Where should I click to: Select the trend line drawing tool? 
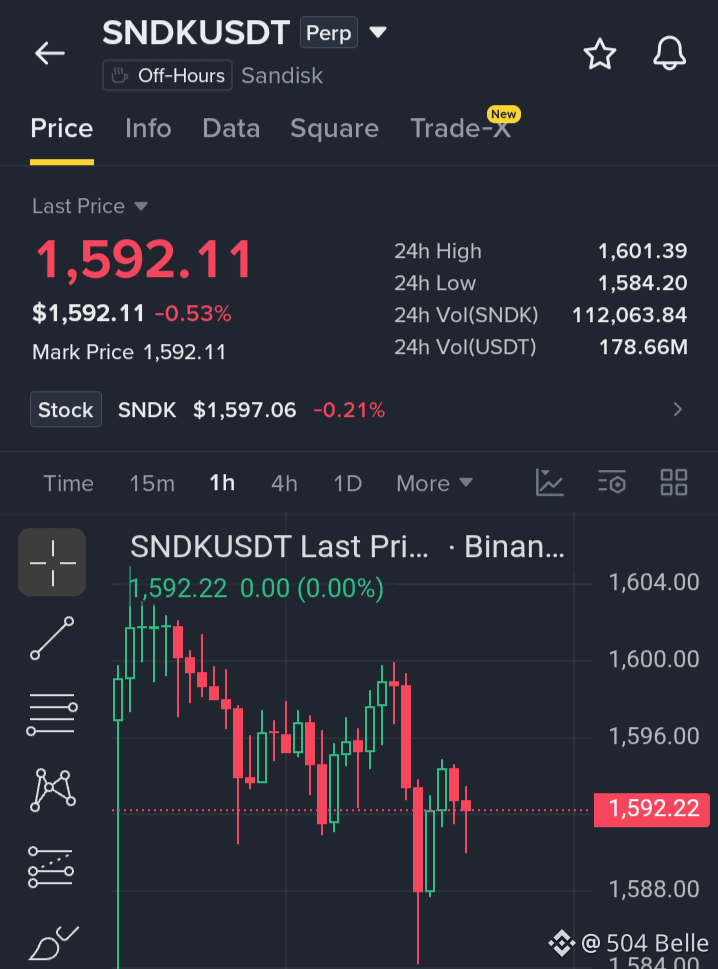click(52, 638)
